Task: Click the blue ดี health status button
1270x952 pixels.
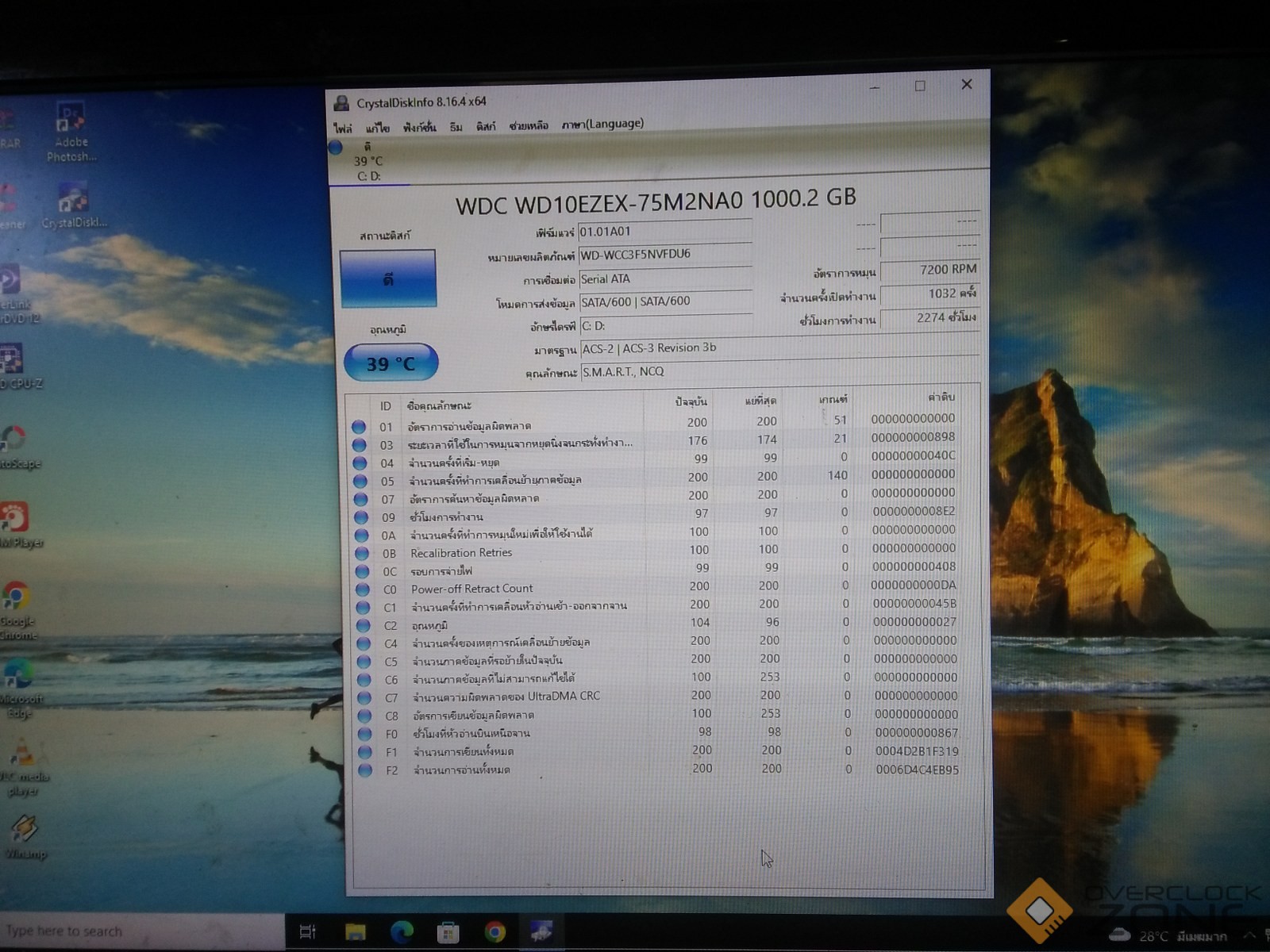Action: [388, 278]
